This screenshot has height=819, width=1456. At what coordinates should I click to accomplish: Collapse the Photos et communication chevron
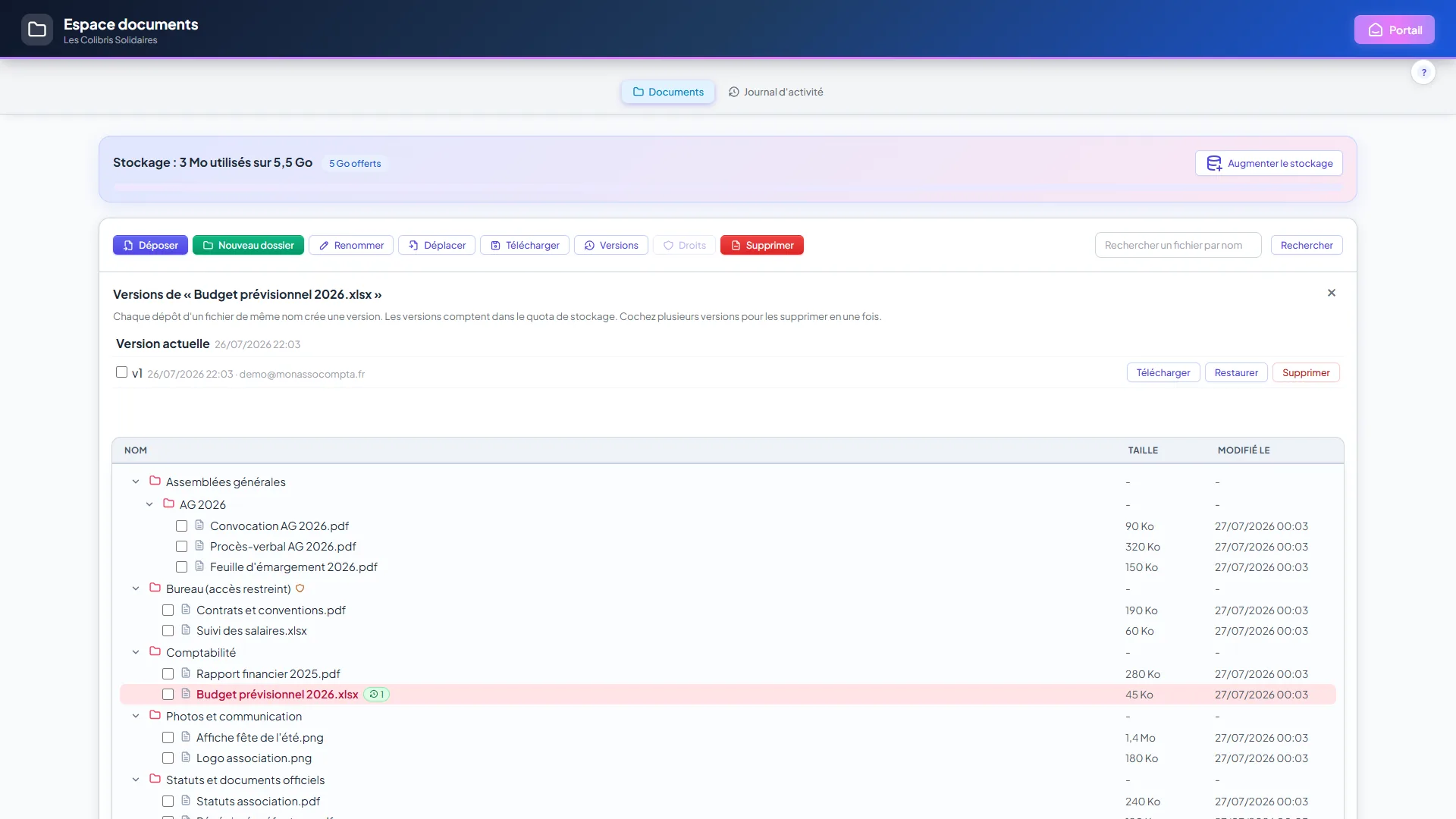point(136,716)
